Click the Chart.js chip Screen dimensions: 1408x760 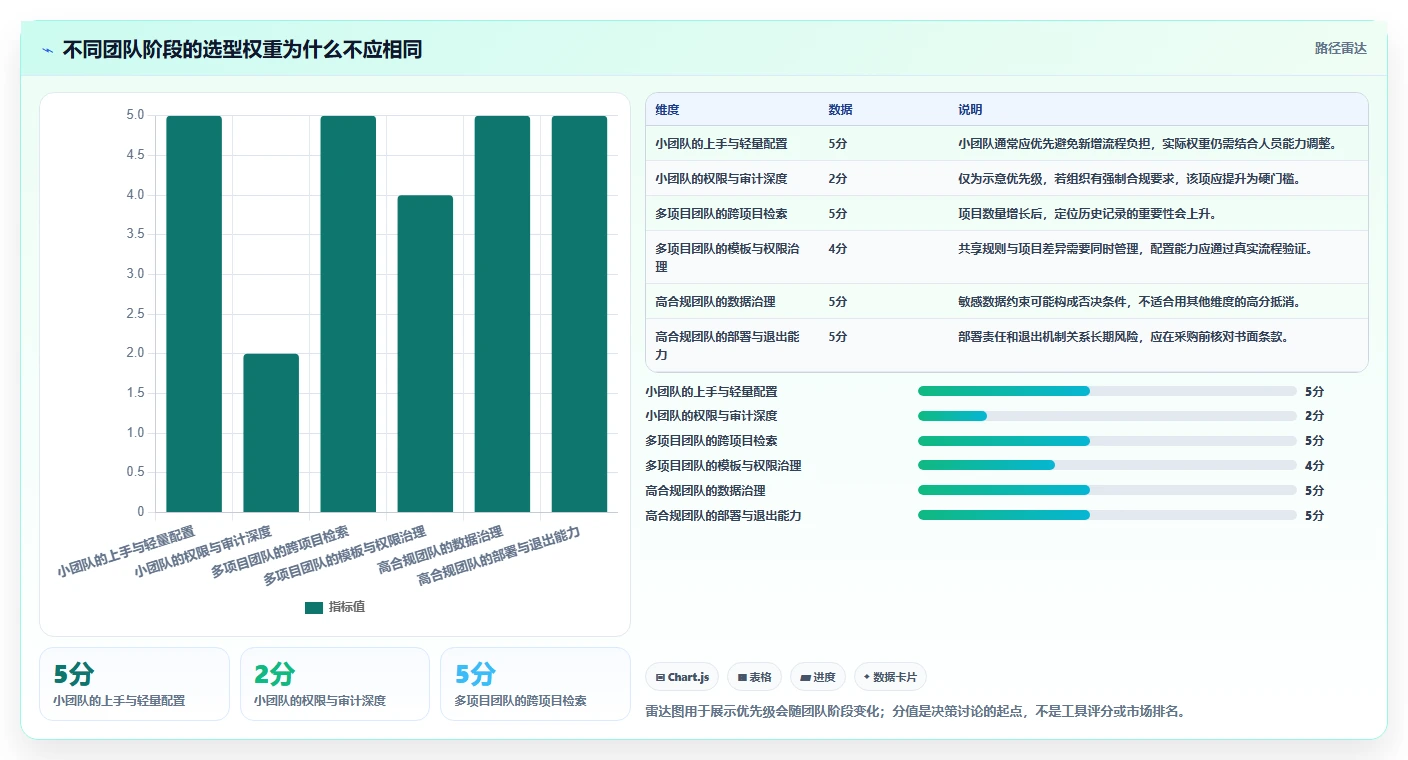point(682,677)
